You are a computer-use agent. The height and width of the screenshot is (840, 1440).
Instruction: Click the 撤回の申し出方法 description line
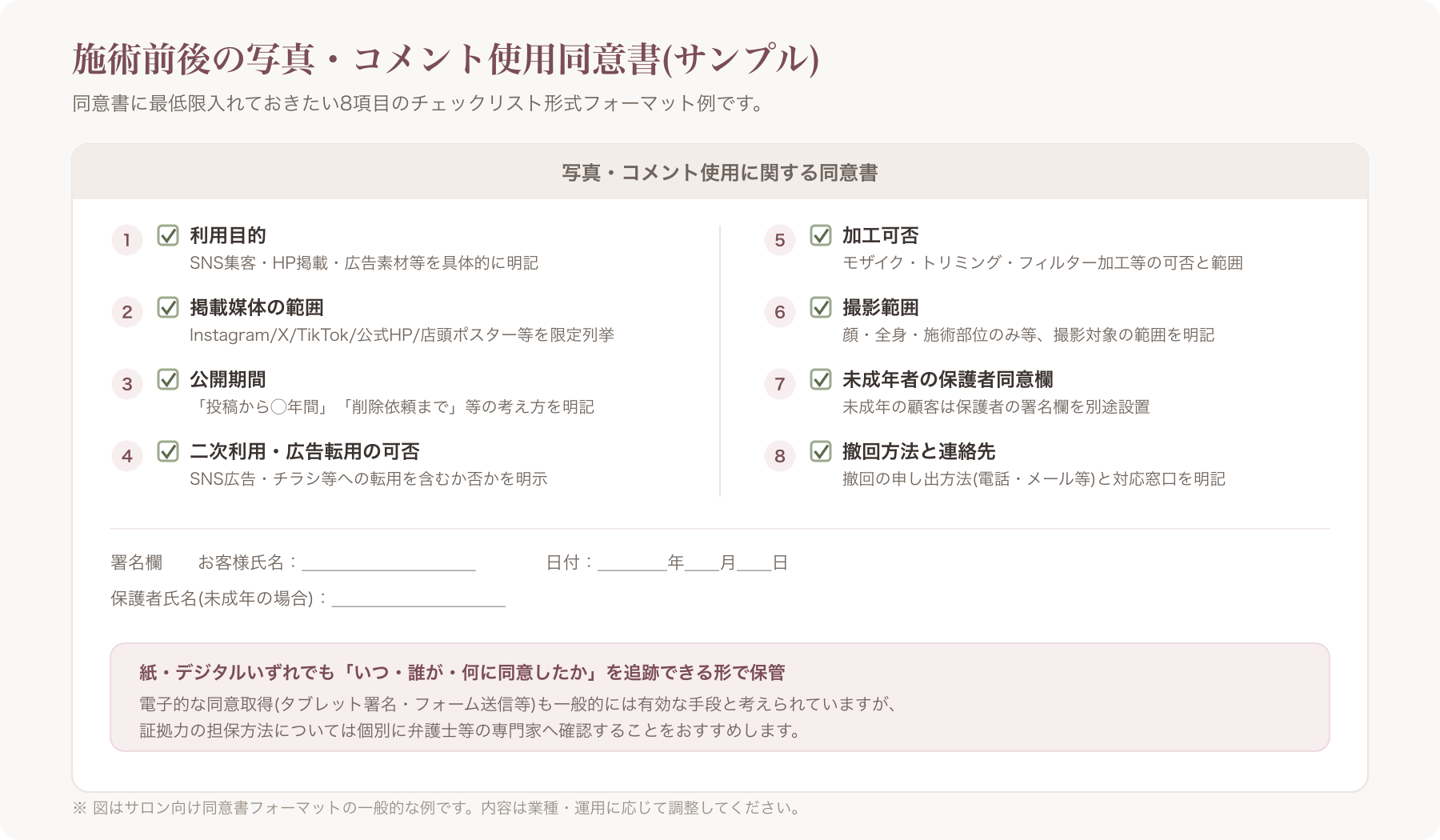pyautogui.click(x=1034, y=478)
